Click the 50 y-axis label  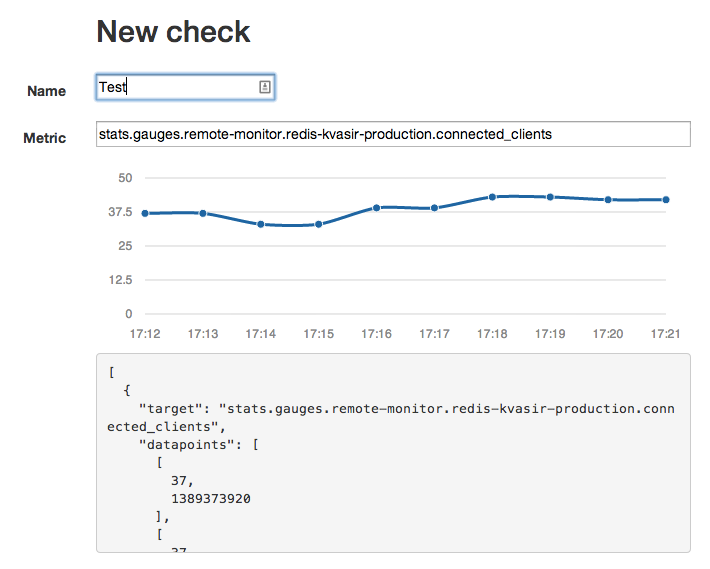pyautogui.click(x=125, y=178)
